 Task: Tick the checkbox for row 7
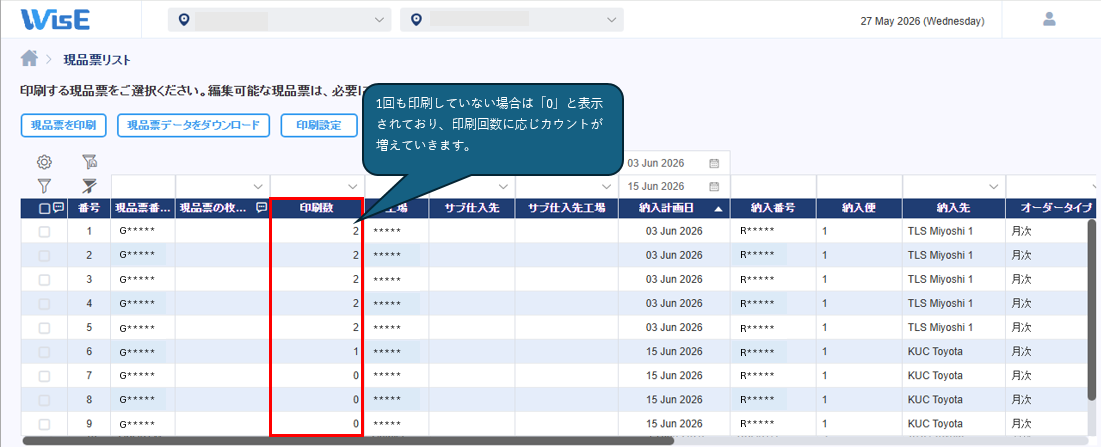pos(44,375)
